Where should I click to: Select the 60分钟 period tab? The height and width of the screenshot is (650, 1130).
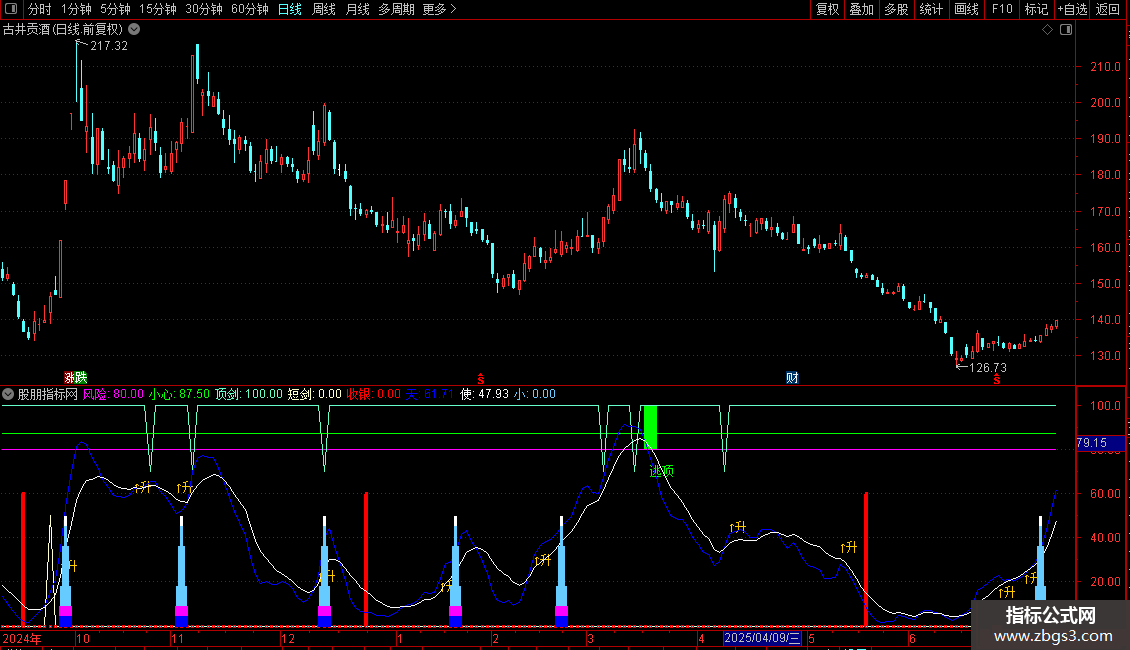(x=249, y=10)
